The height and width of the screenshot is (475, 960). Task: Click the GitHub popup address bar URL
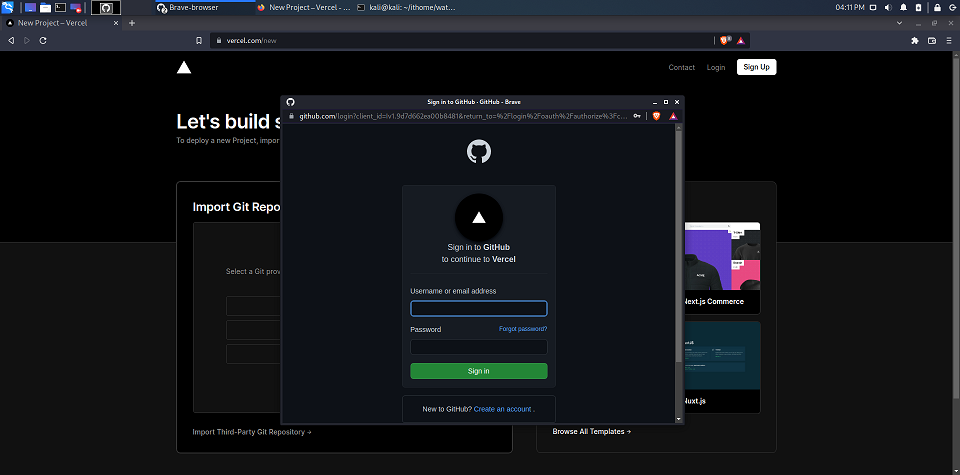(x=463, y=116)
